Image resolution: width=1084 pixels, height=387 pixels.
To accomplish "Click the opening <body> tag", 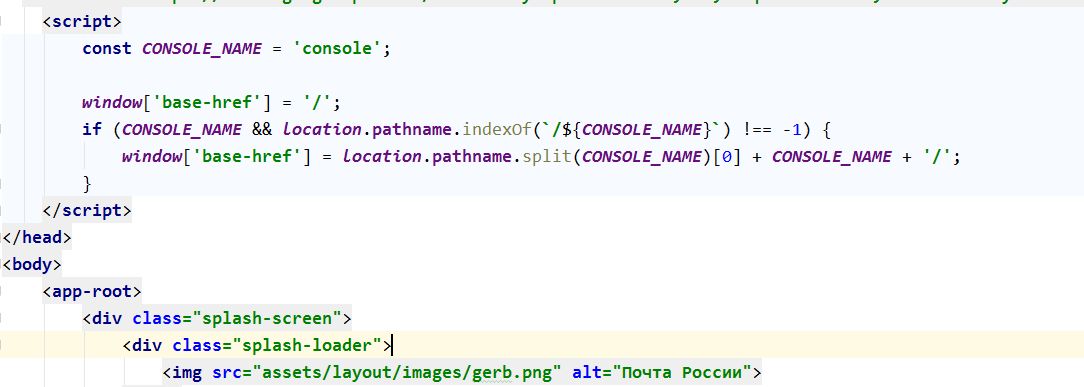I will 32,264.
